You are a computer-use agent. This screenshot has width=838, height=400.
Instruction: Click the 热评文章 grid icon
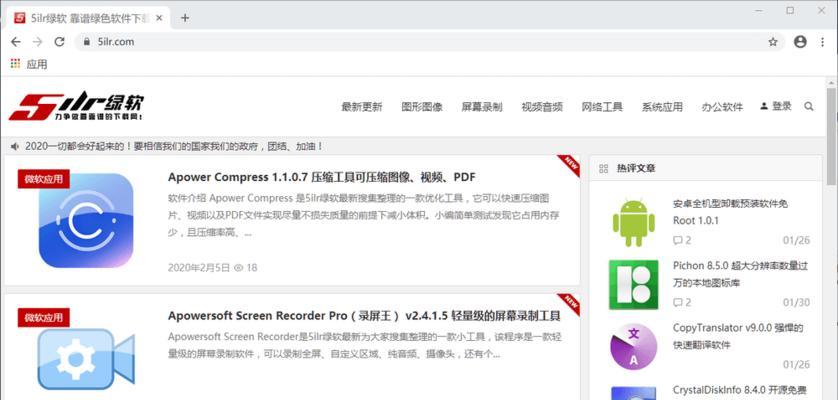click(604, 168)
